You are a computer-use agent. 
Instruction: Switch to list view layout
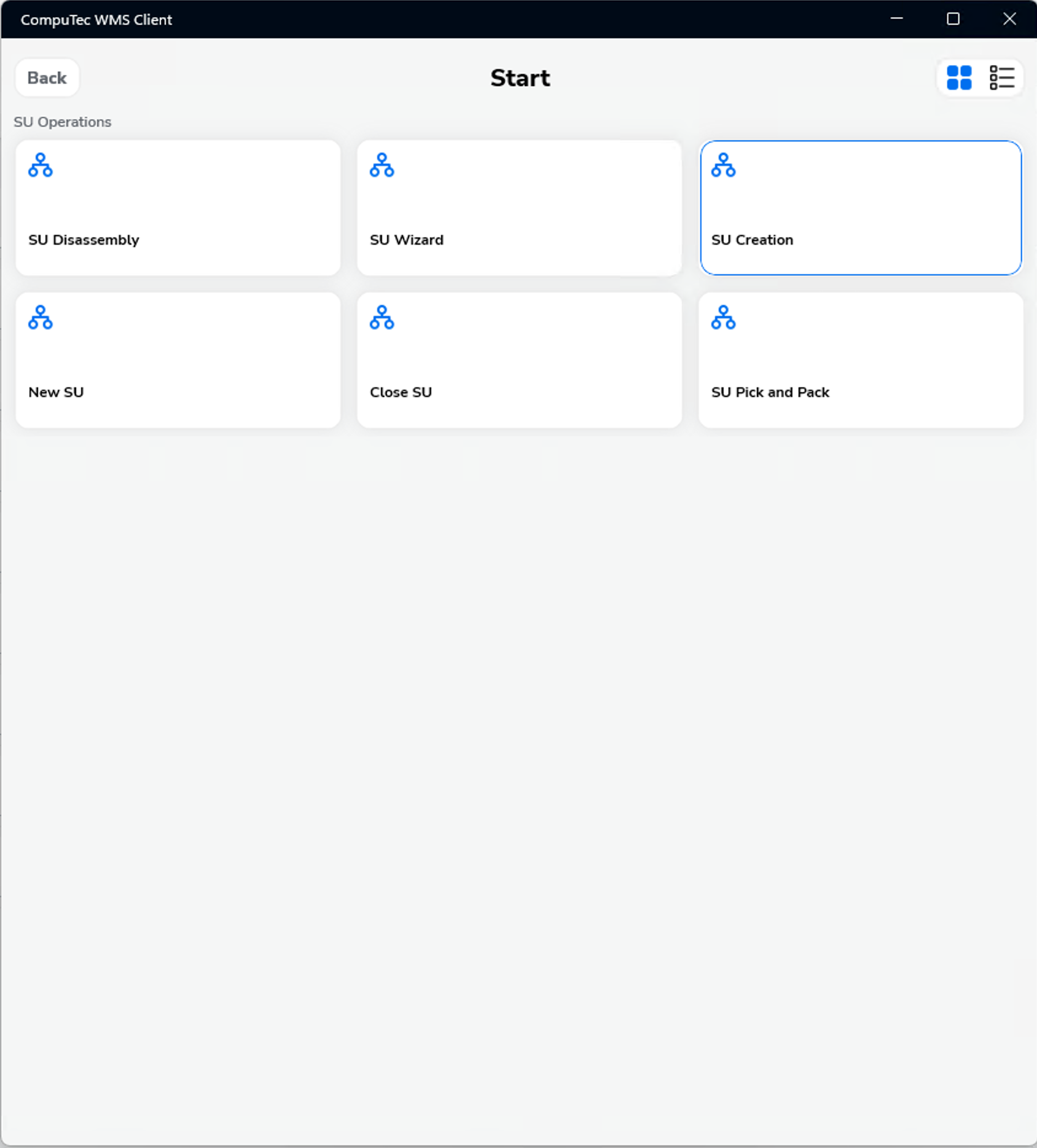[1001, 78]
